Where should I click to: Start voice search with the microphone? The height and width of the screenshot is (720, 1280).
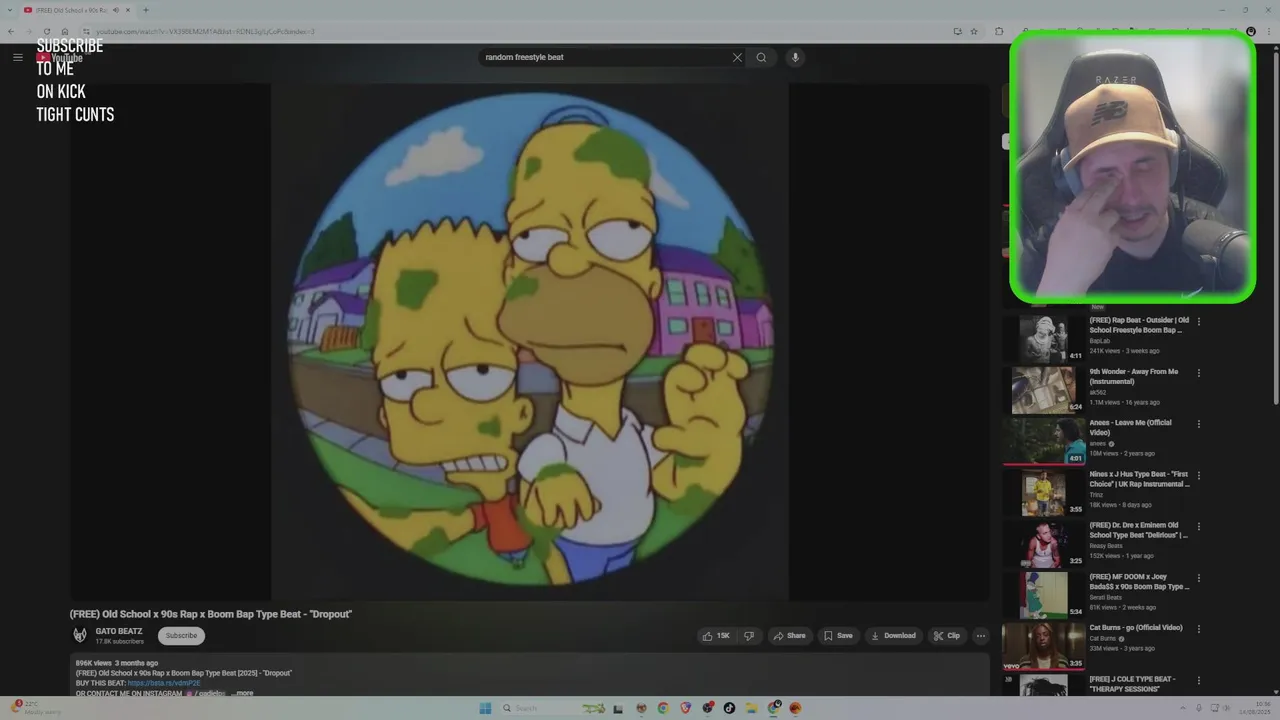pos(795,57)
